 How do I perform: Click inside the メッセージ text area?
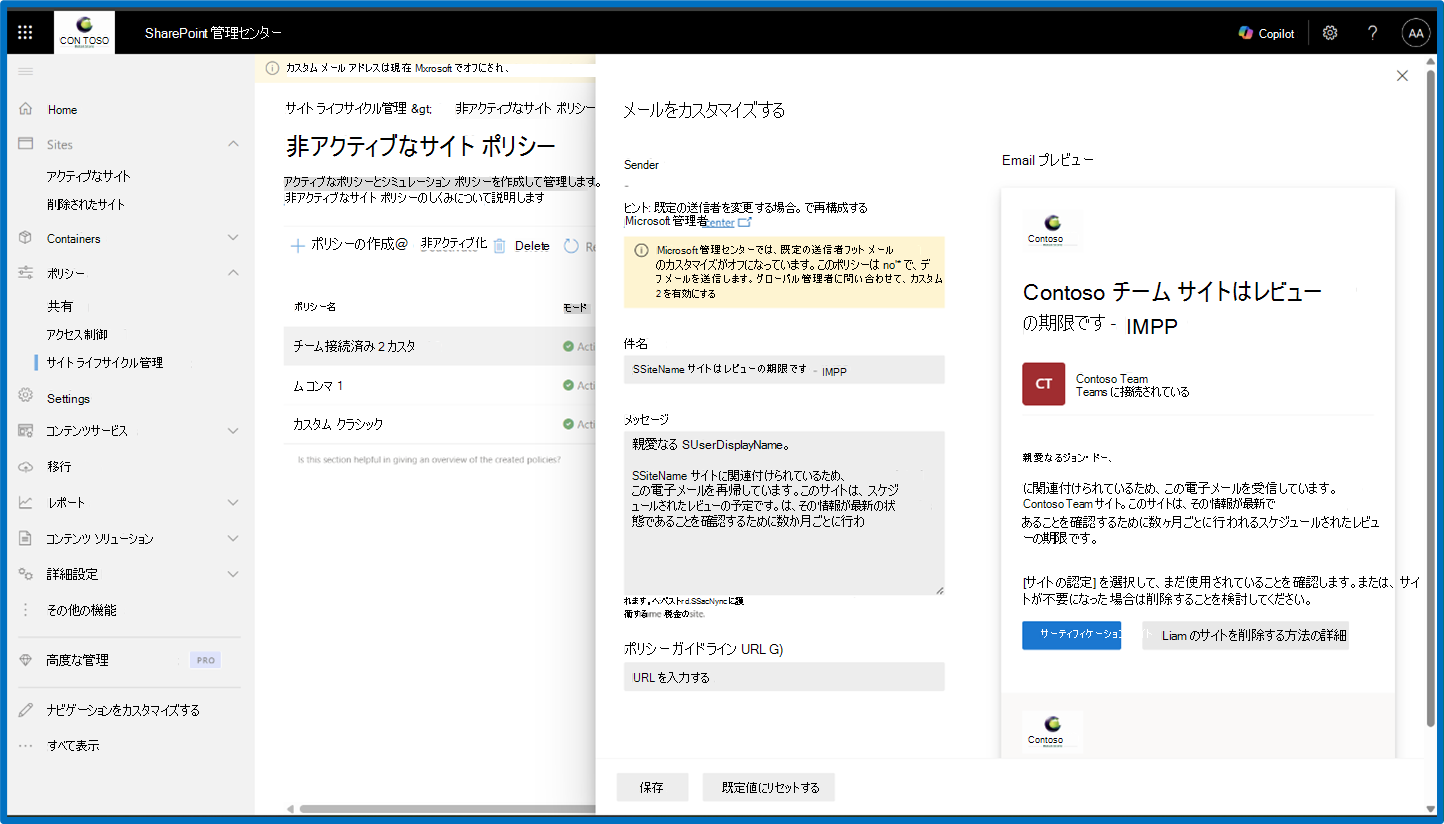click(x=784, y=513)
